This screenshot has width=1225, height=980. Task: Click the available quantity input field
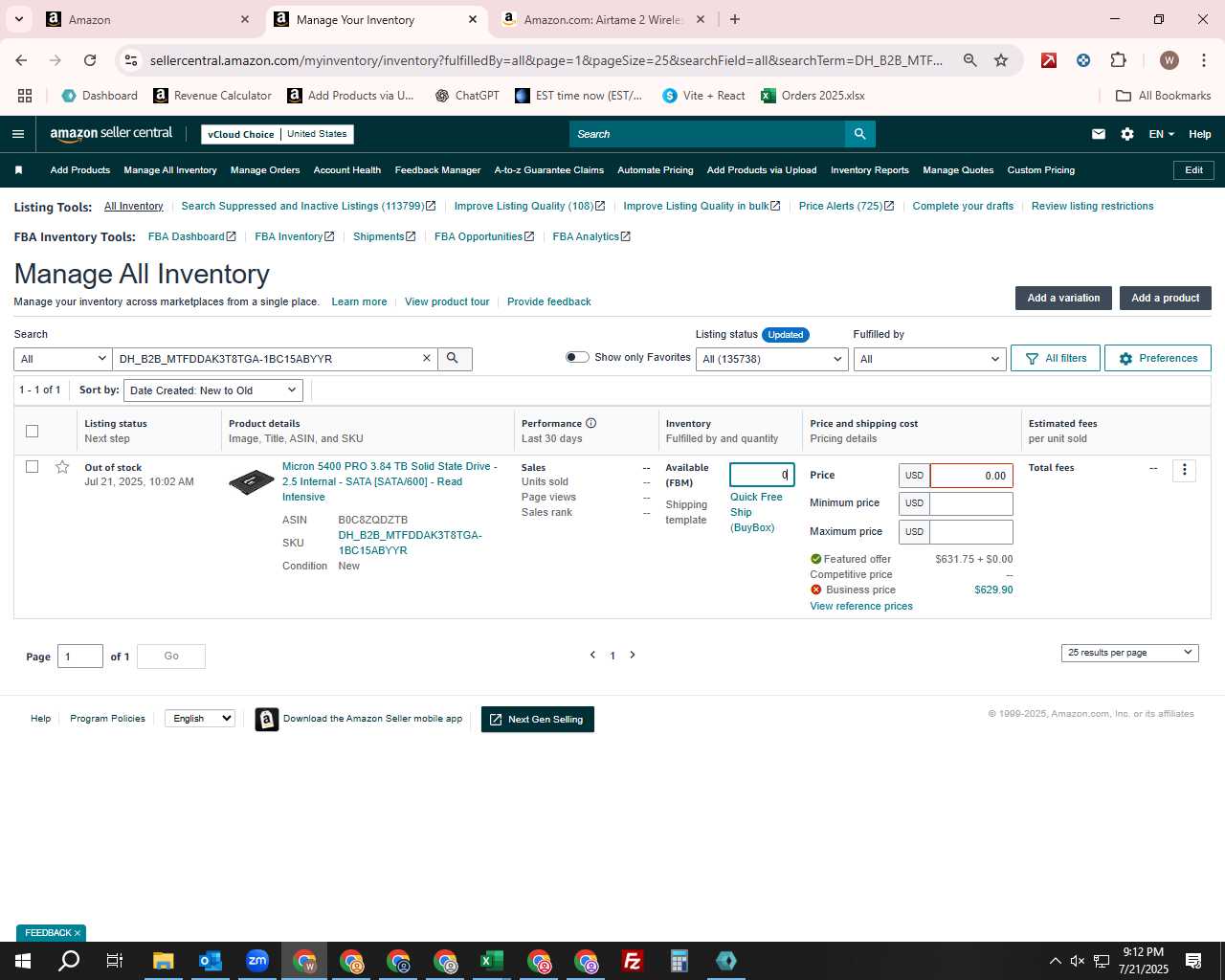[x=762, y=475]
